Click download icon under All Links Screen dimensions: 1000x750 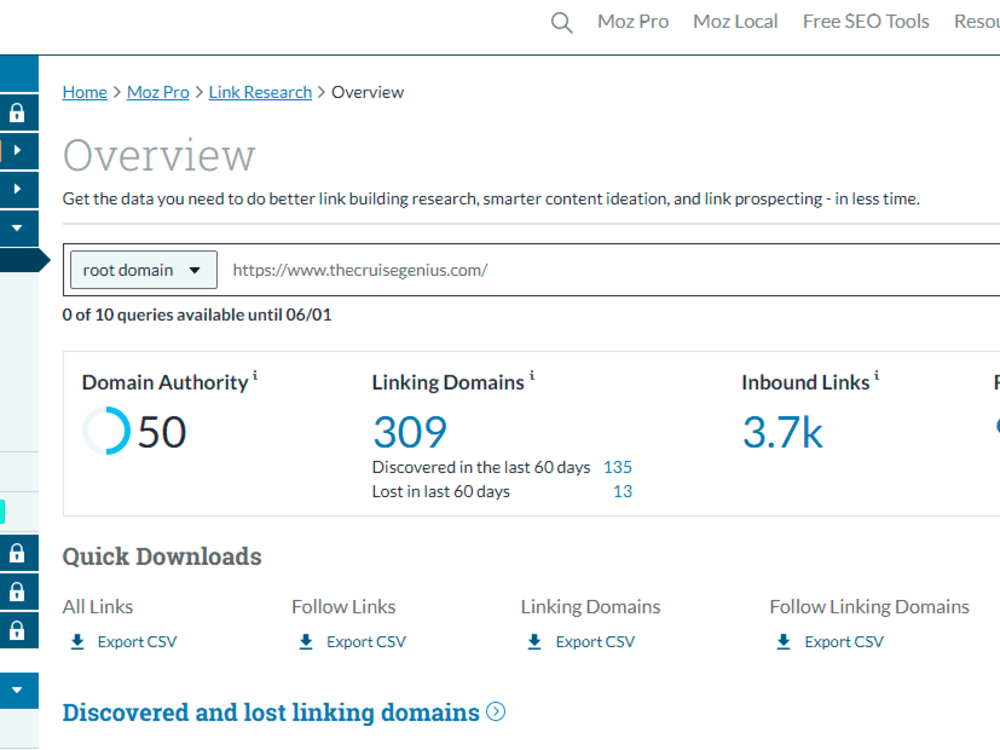pos(77,642)
